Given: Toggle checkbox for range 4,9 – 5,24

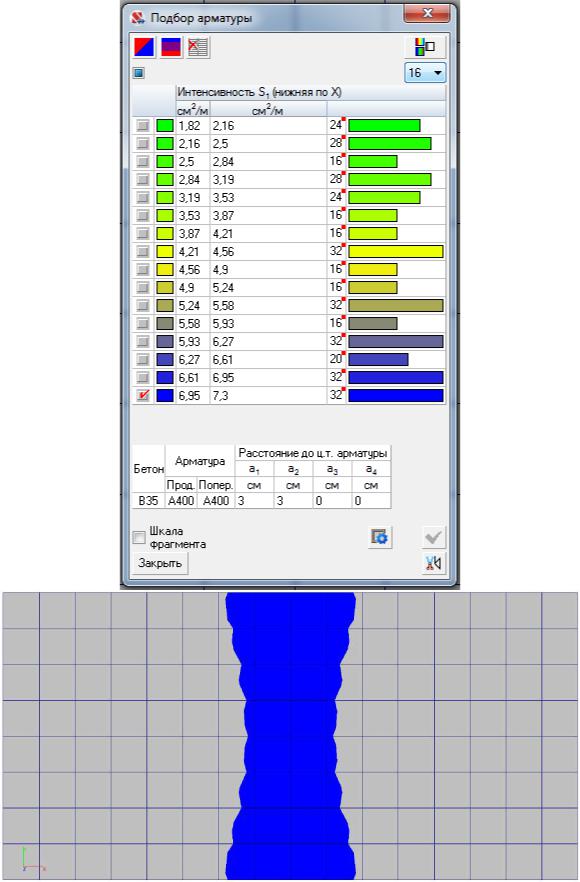Looking at the screenshot, I should pos(143,287).
